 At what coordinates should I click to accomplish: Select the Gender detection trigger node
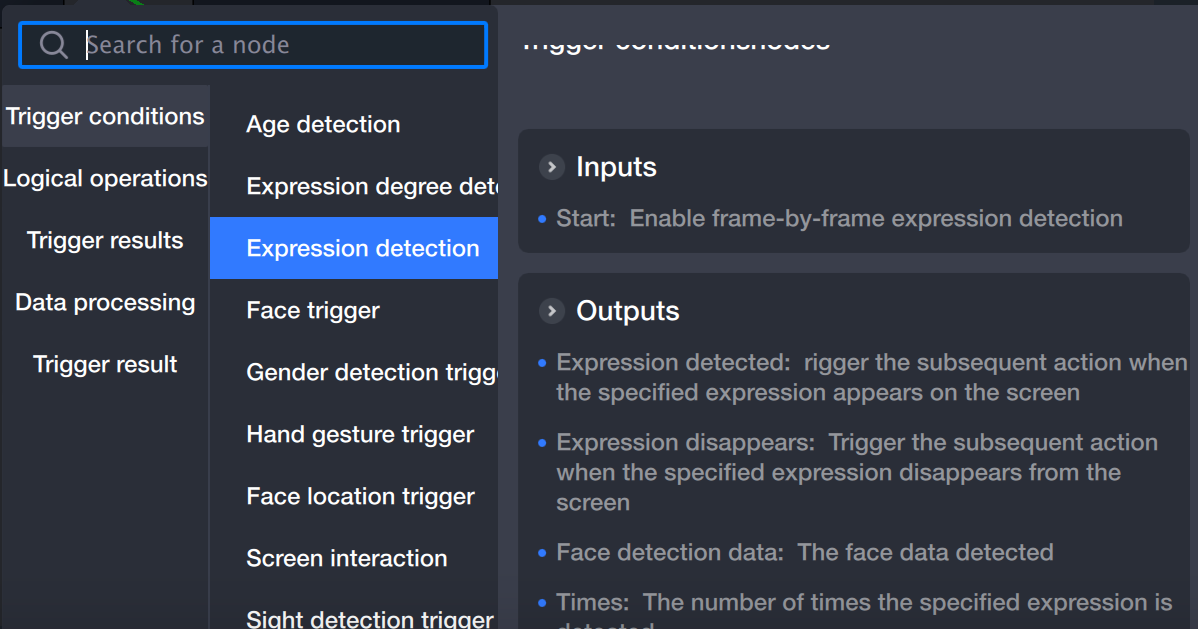coord(371,373)
